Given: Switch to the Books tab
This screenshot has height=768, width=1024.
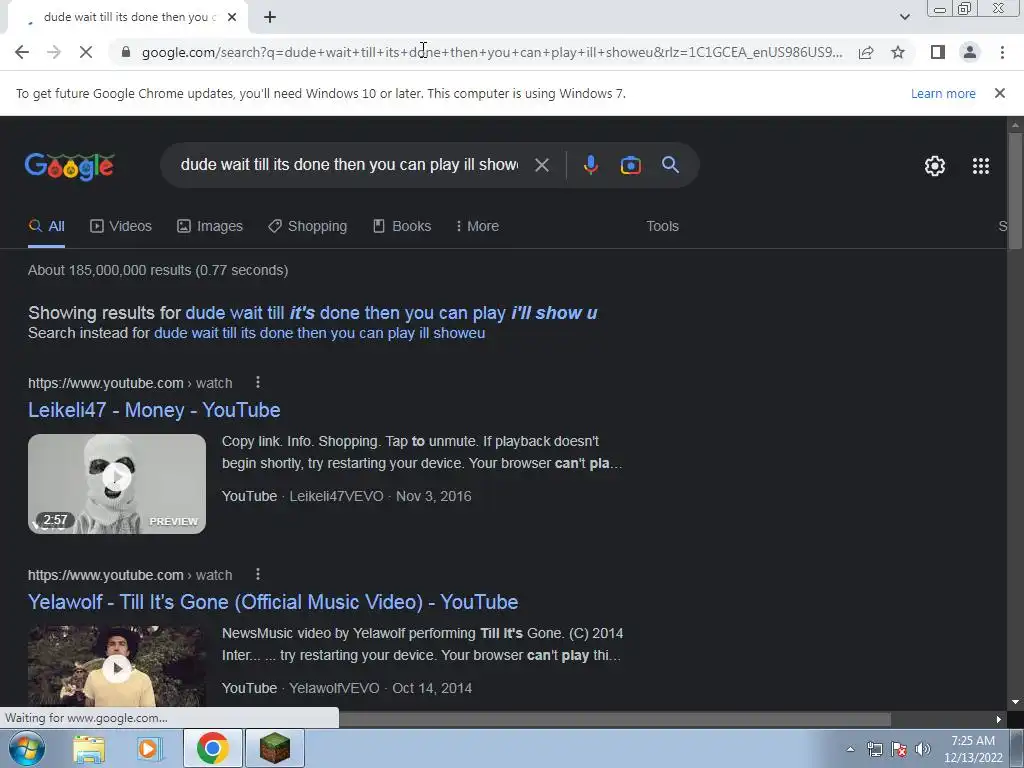Looking at the screenshot, I should [x=402, y=226].
